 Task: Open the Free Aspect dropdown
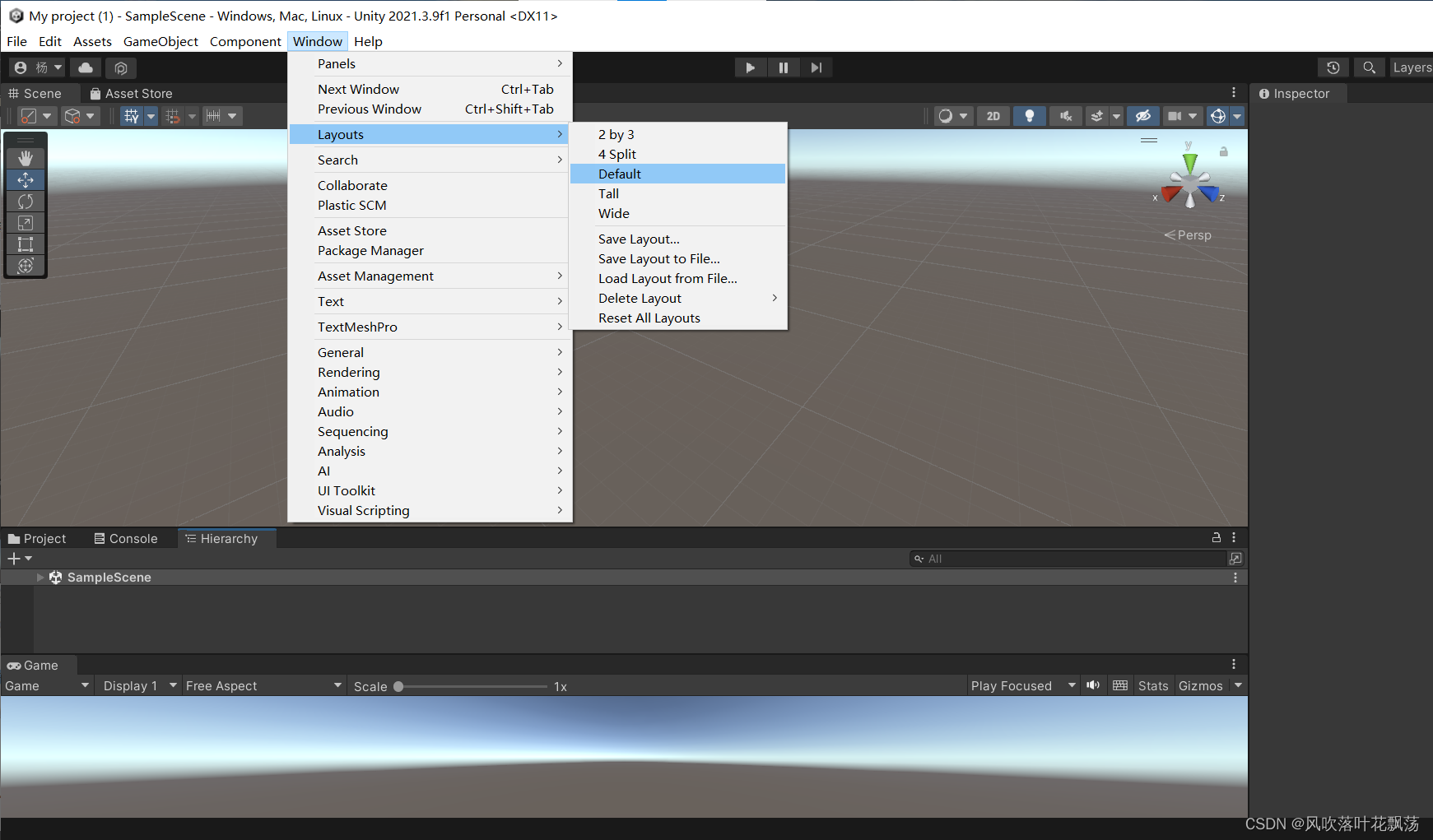pos(263,685)
